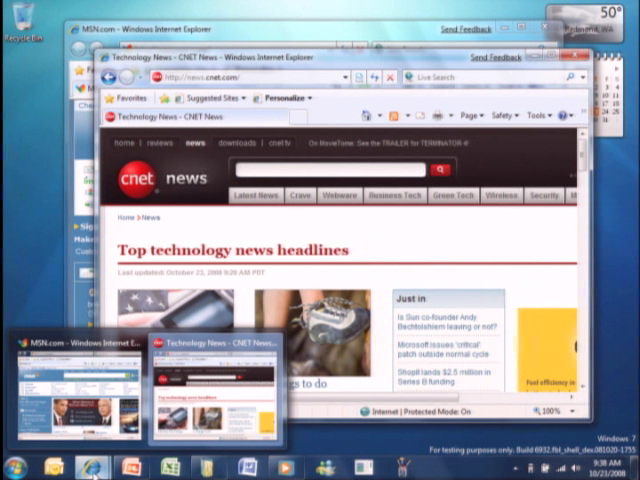The height and width of the screenshot is (480, 640).
Task: Expand the zoom level dropdown arrow
Action: [572, 411]
